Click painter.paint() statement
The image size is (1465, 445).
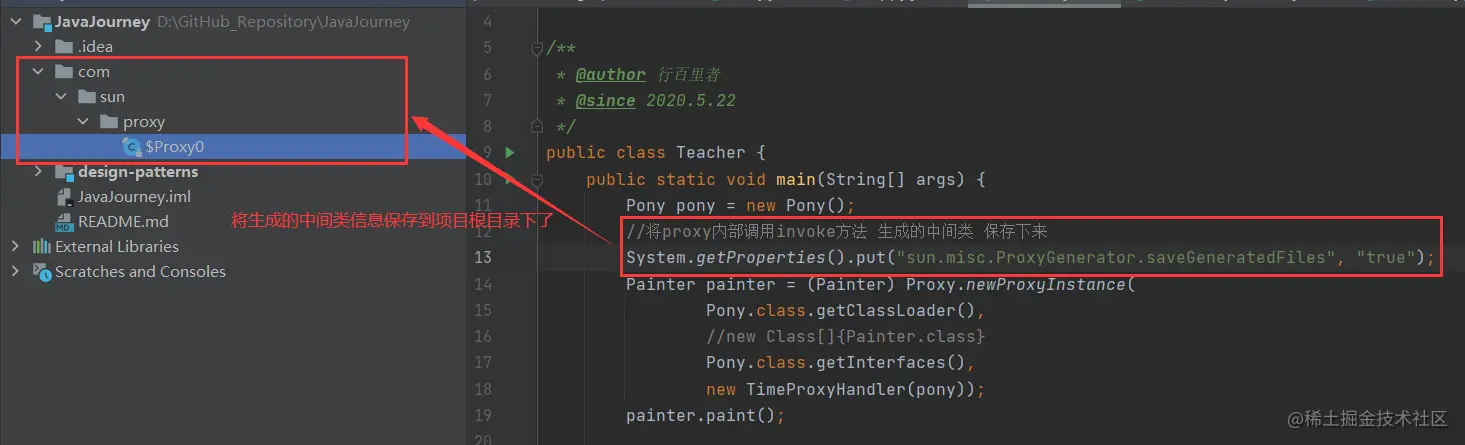706,414
